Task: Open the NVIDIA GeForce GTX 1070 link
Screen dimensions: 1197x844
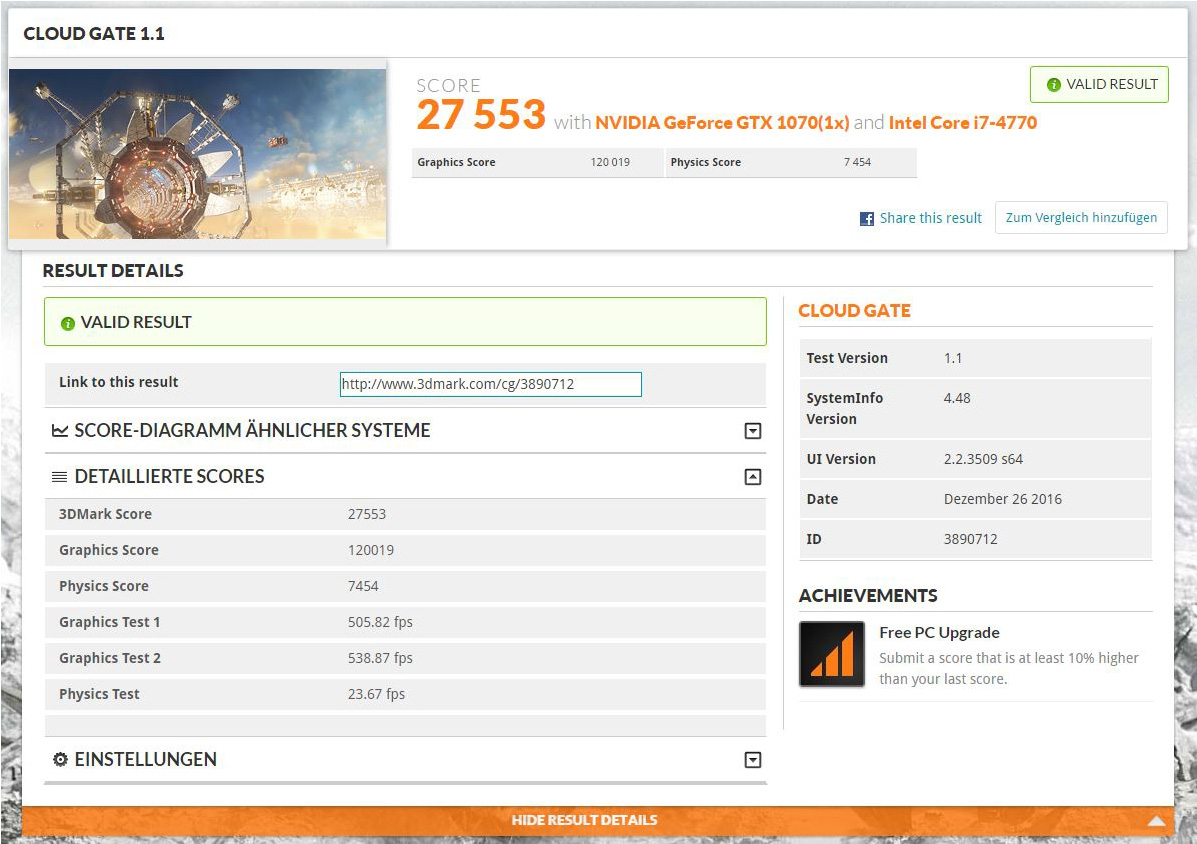Action: click(722, 123)
